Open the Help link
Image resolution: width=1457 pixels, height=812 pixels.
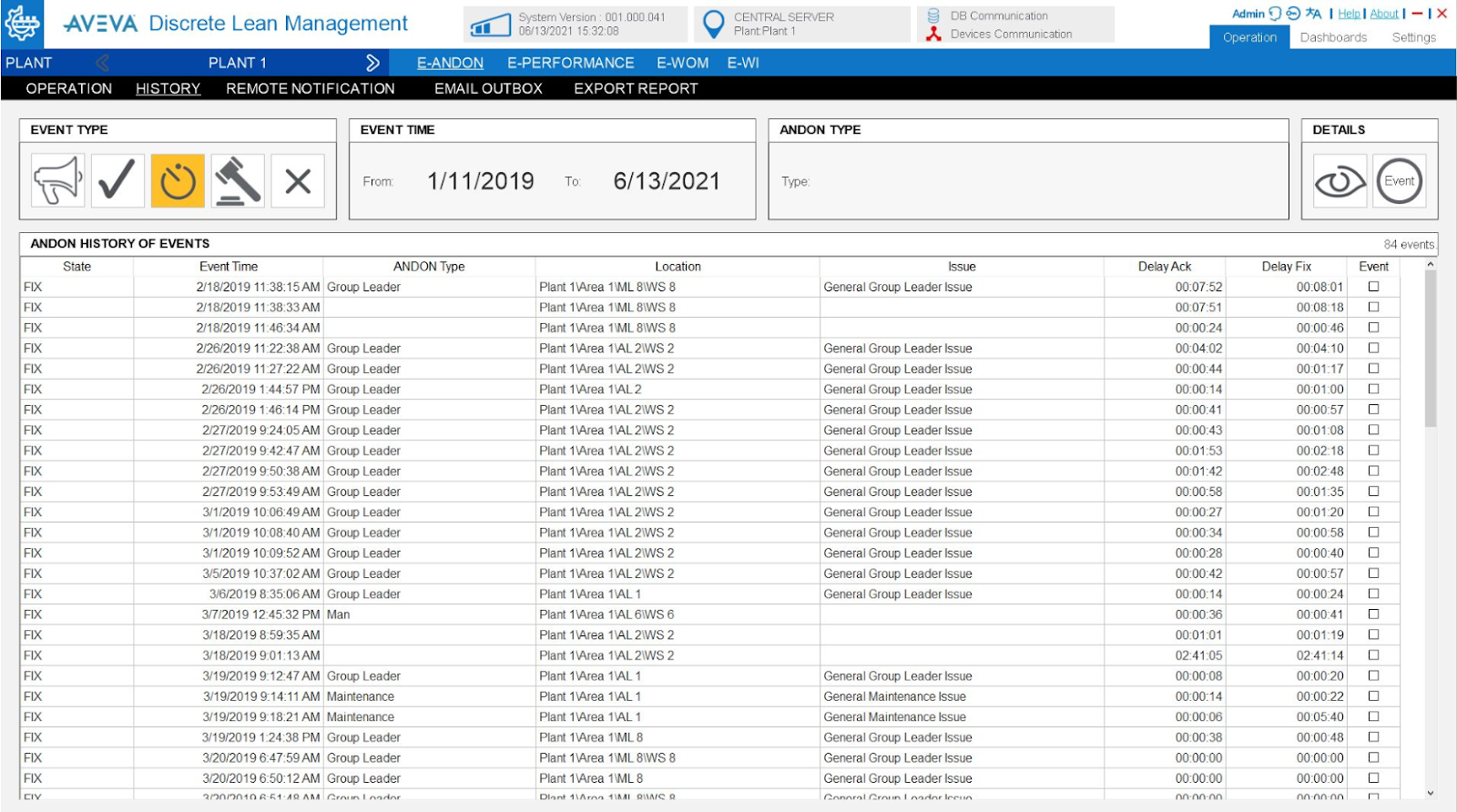(x=1349, y=14)
